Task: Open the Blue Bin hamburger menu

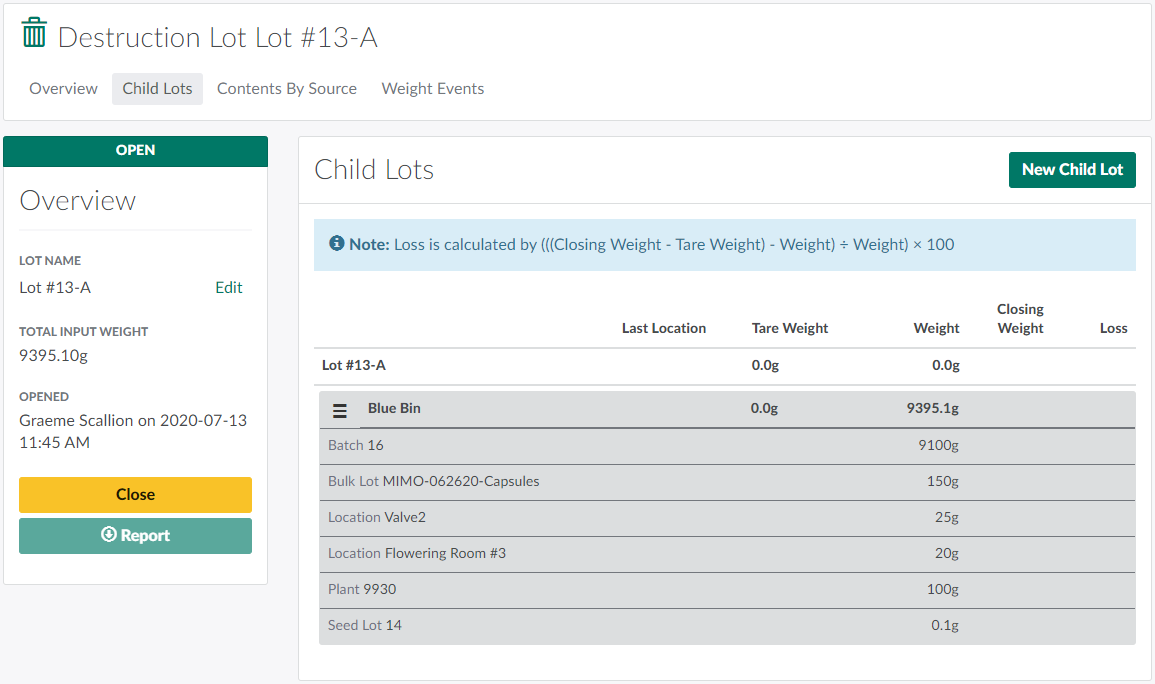Action: [x=339, y=410]
